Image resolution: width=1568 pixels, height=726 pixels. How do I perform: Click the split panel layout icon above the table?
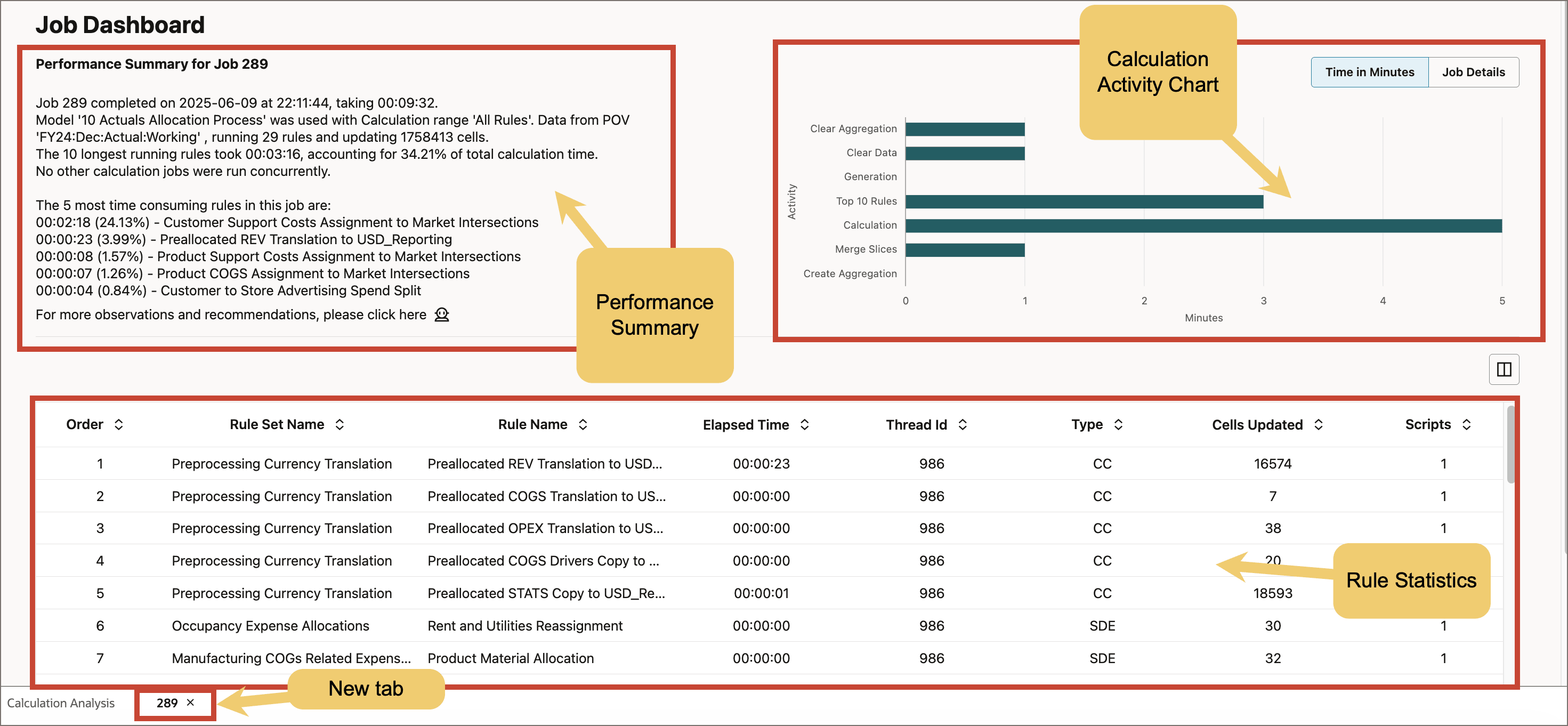[1505, 369]
